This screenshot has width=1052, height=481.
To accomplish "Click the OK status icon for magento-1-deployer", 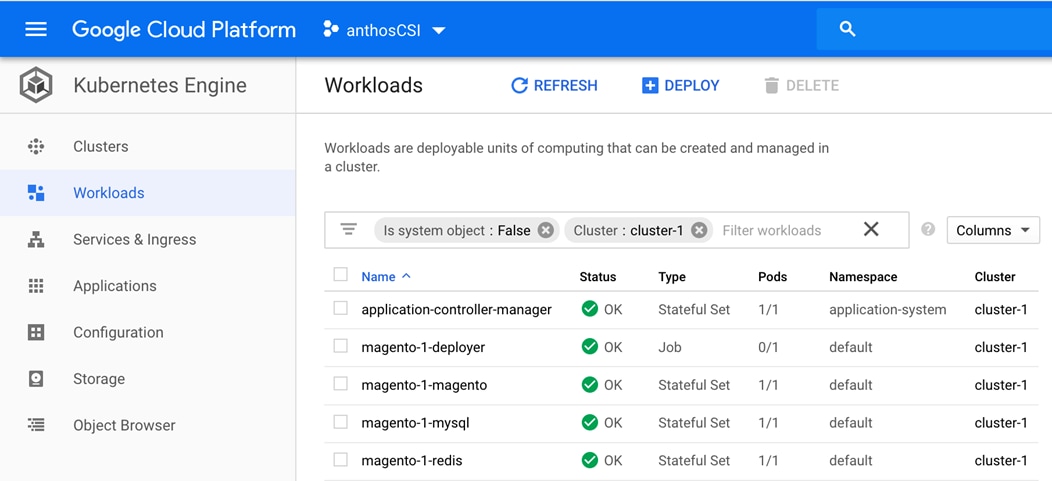I will (x=590, y=346).
